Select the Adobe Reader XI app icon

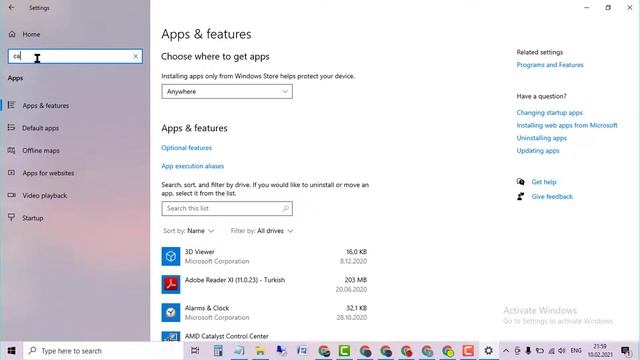[x=171, y=284]
